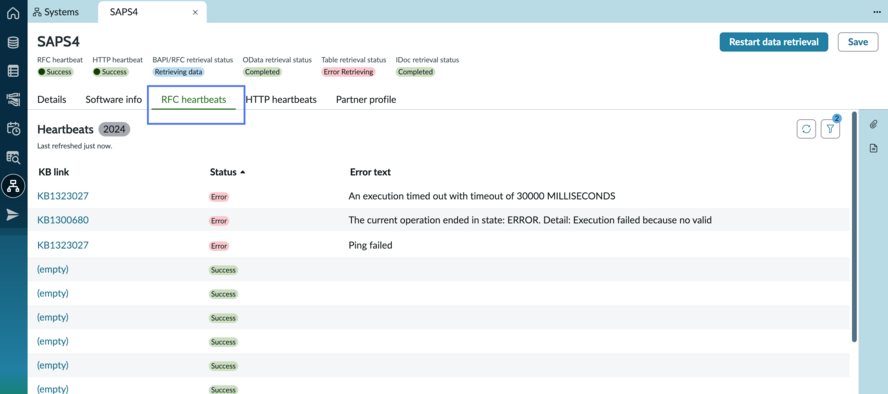Image resolution: width=888 pixels, height=394 pixels.
Task: Click the KB link column header
Action: pos(54,172)
